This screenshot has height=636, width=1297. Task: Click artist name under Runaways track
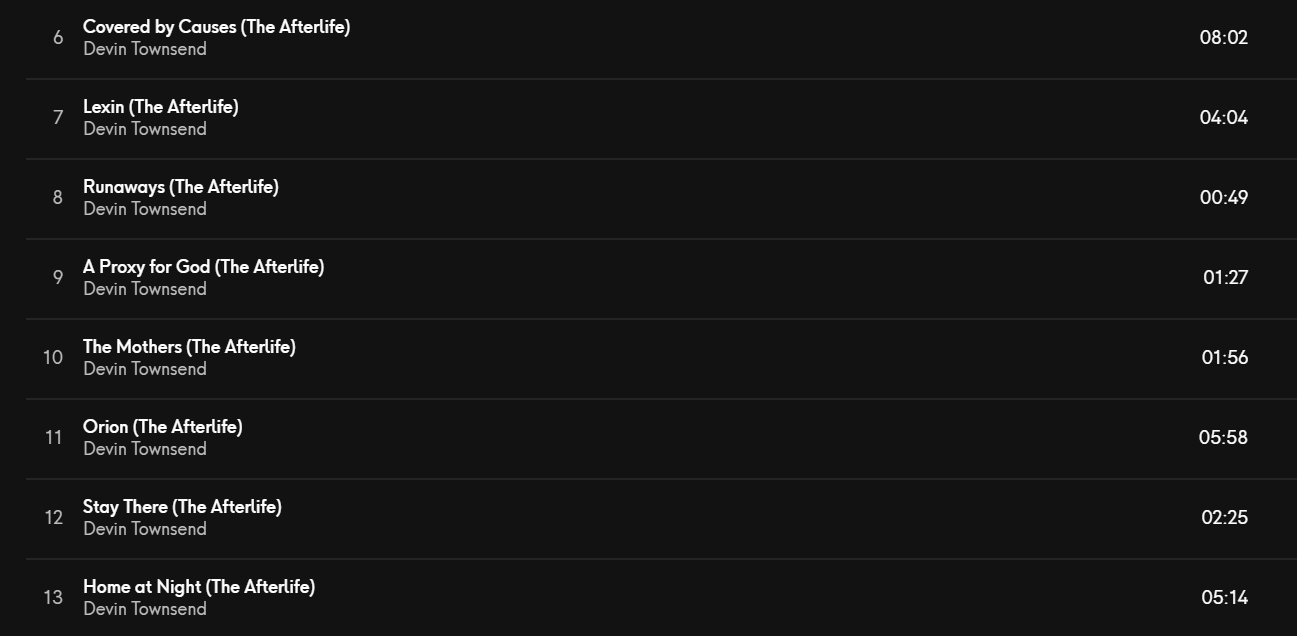pyautogui.click(x=145, y=209)
